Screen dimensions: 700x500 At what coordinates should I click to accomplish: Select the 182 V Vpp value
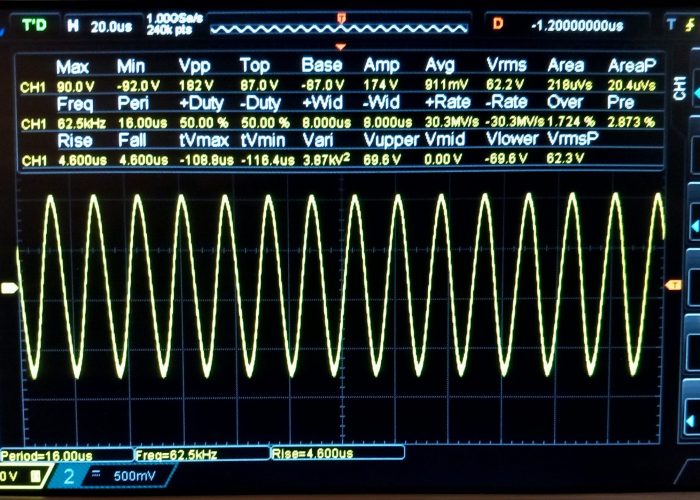[x=196, y=86]
